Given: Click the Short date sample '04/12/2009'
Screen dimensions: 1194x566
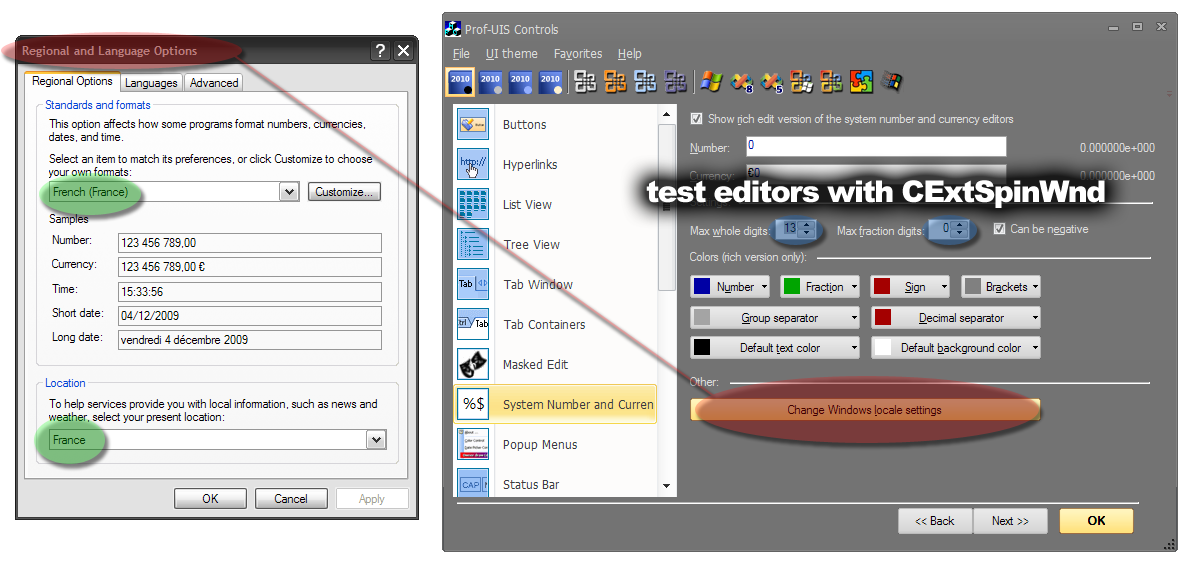Looking at the screenshot, I should pyautogui.click(x=250, y=315).
